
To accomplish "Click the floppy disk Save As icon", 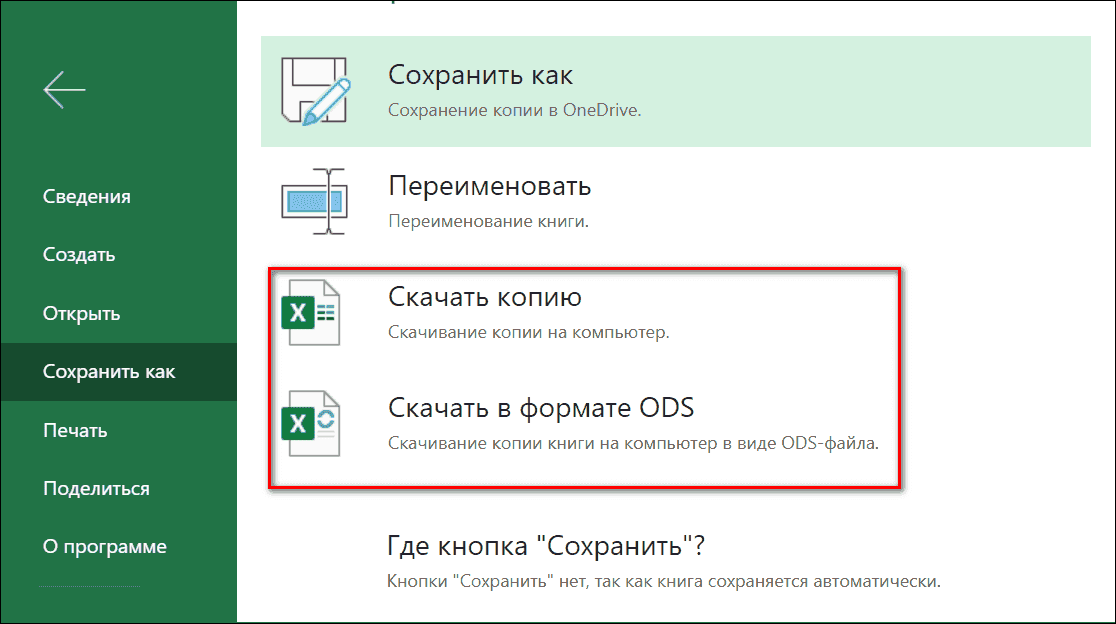I will (315, 90).
